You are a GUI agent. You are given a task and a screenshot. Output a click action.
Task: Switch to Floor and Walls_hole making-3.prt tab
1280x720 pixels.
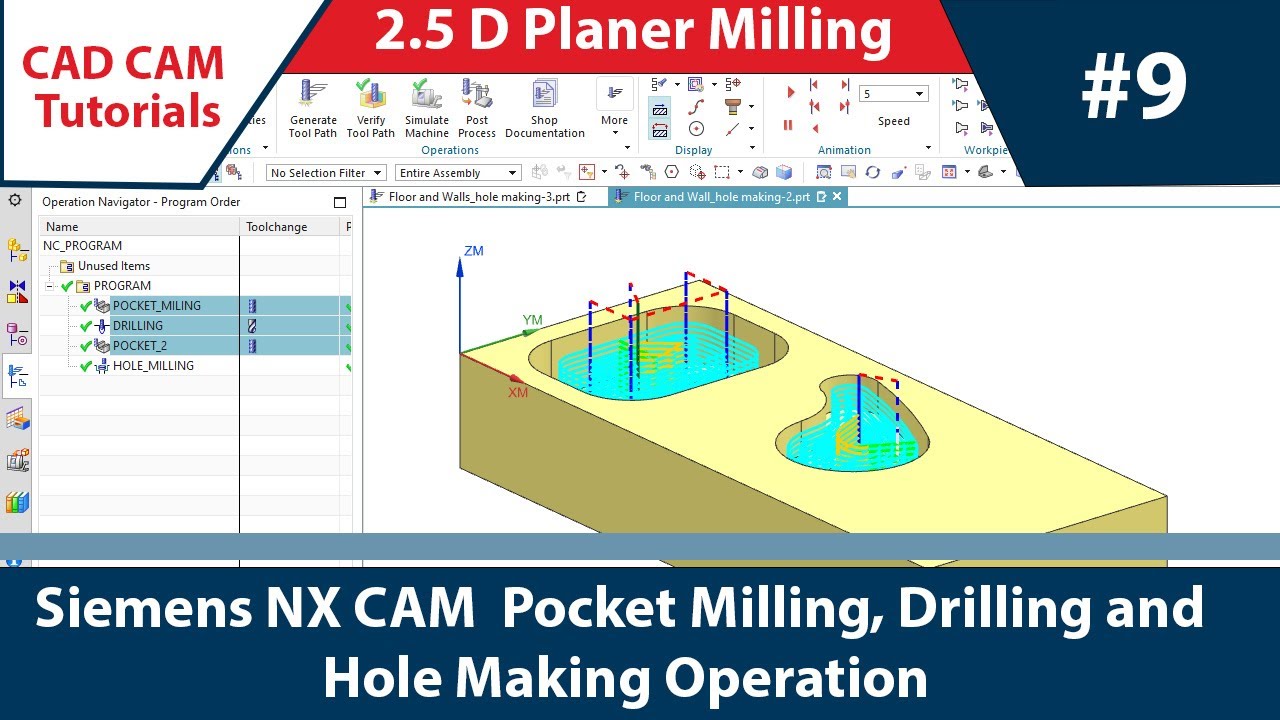tap(478, 197)
